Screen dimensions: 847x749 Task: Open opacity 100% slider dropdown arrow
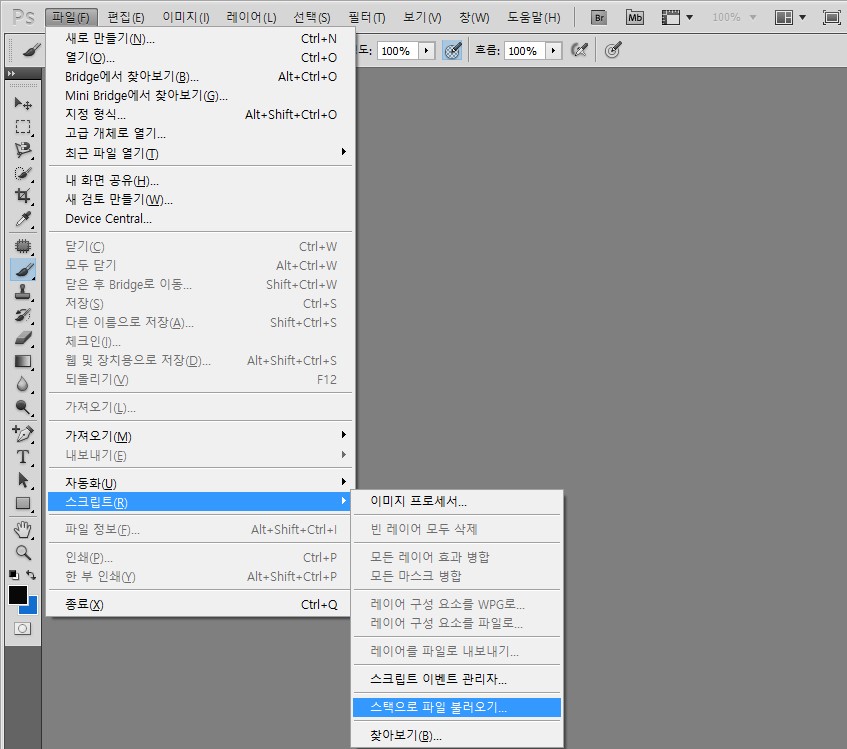427,51
